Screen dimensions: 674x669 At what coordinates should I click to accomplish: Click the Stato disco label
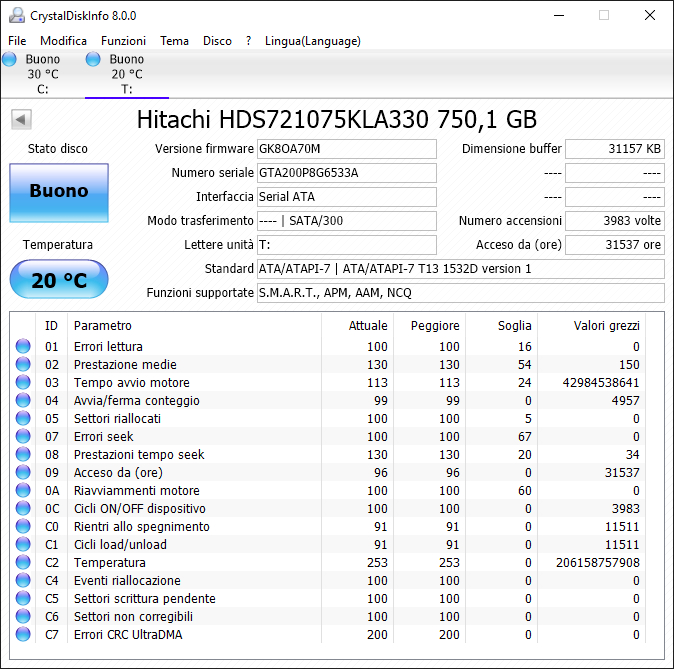coord(58,149)
